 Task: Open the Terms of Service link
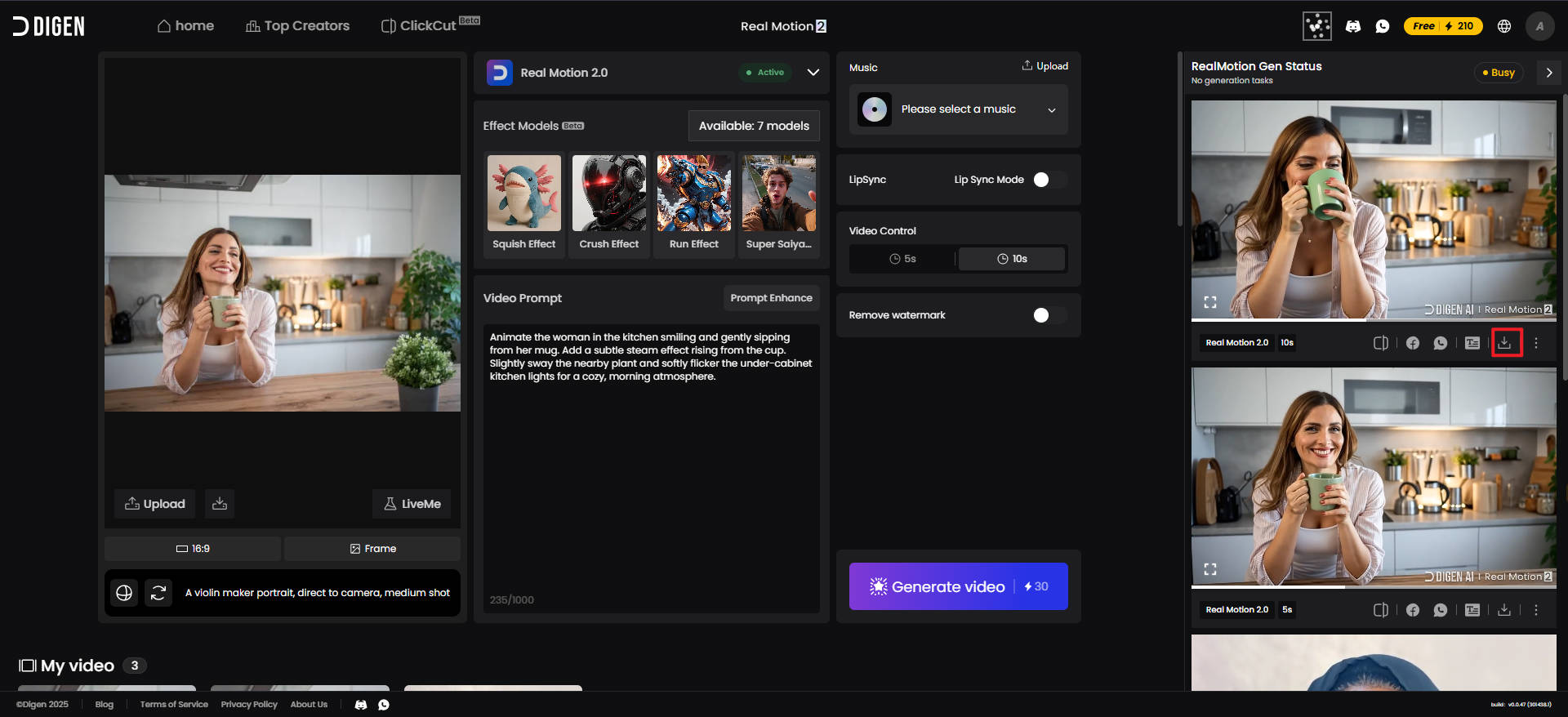(174, 705)
